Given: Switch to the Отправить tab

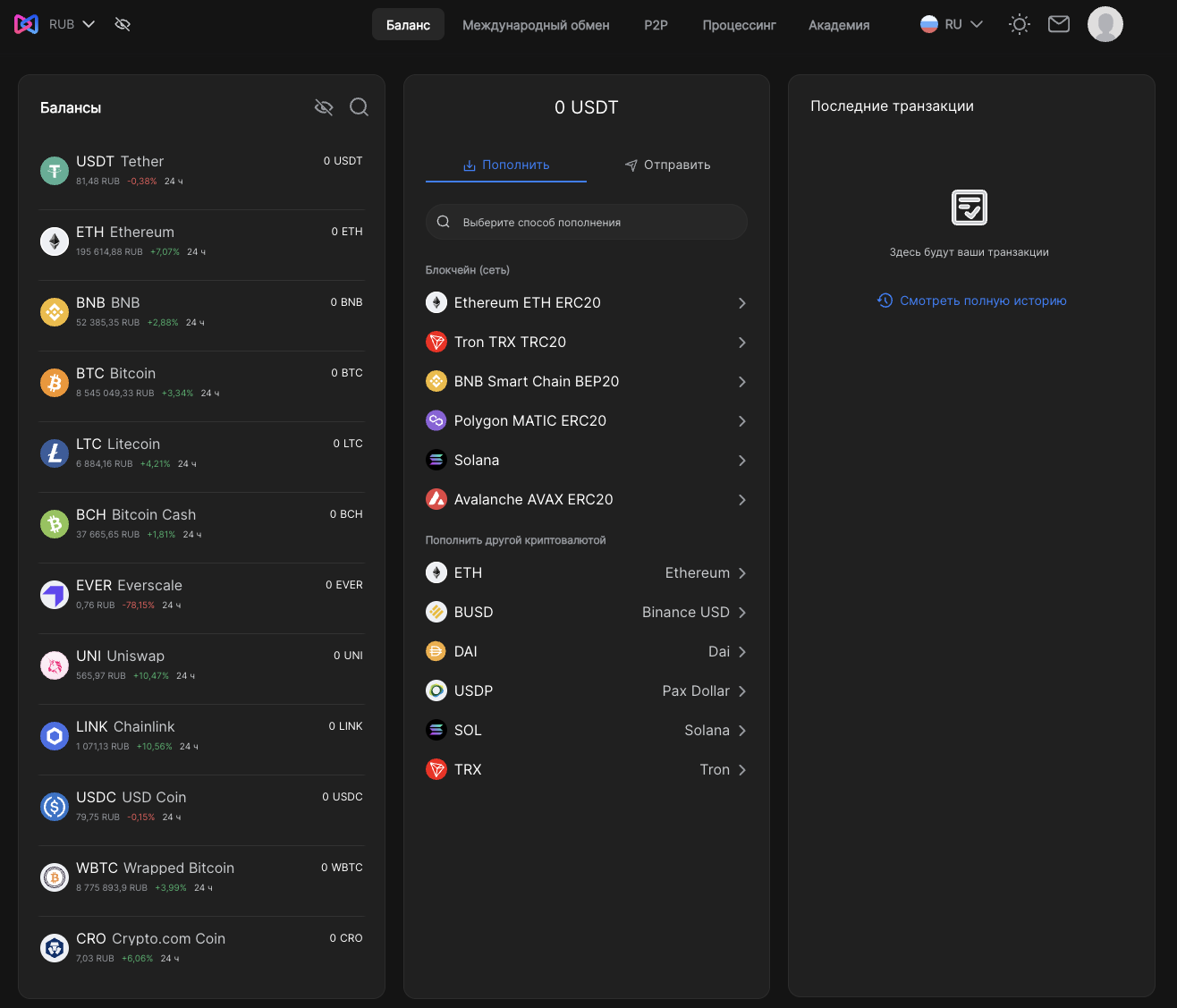Looking at the screenshot, I should click(667, 165).
